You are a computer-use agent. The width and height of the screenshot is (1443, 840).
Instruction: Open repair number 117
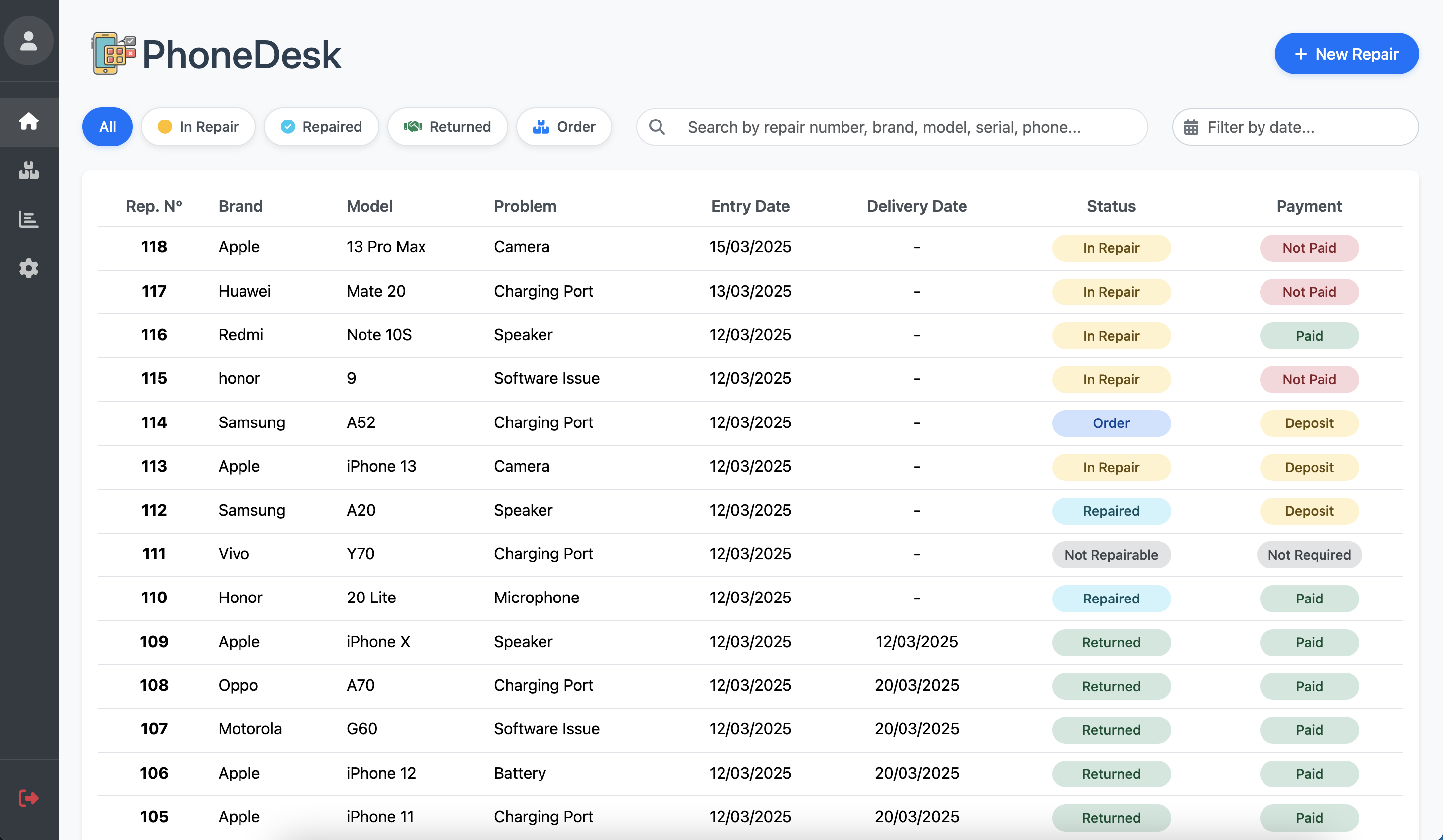click(x=750, y=292)
